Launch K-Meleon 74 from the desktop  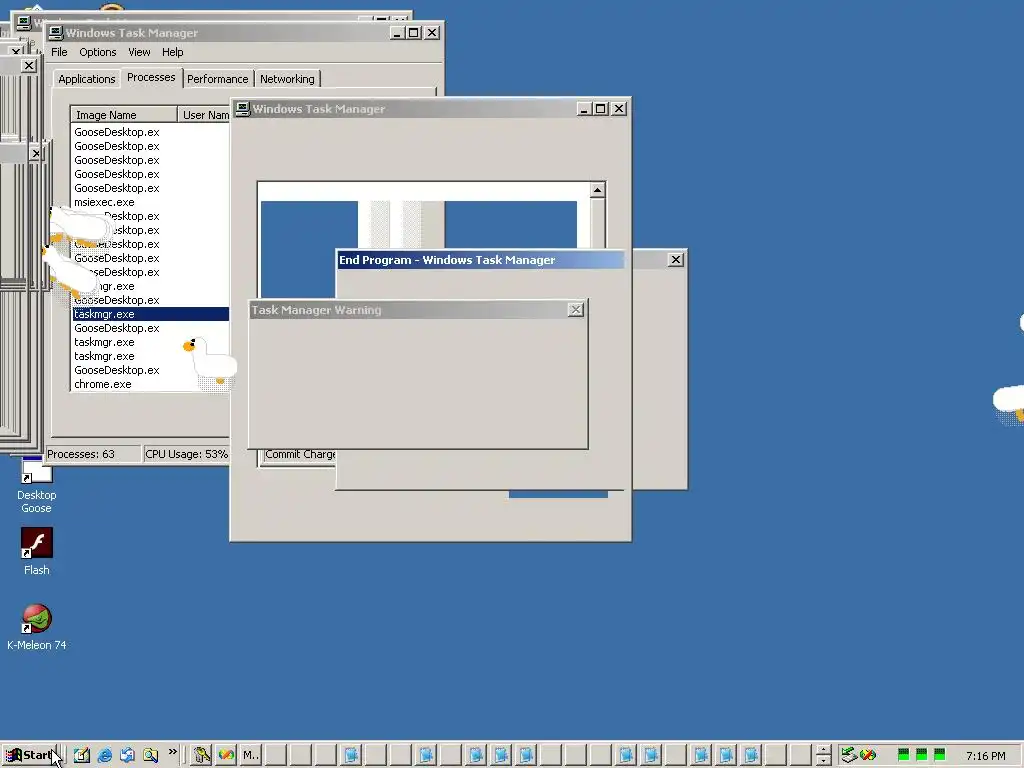(37, 627)
